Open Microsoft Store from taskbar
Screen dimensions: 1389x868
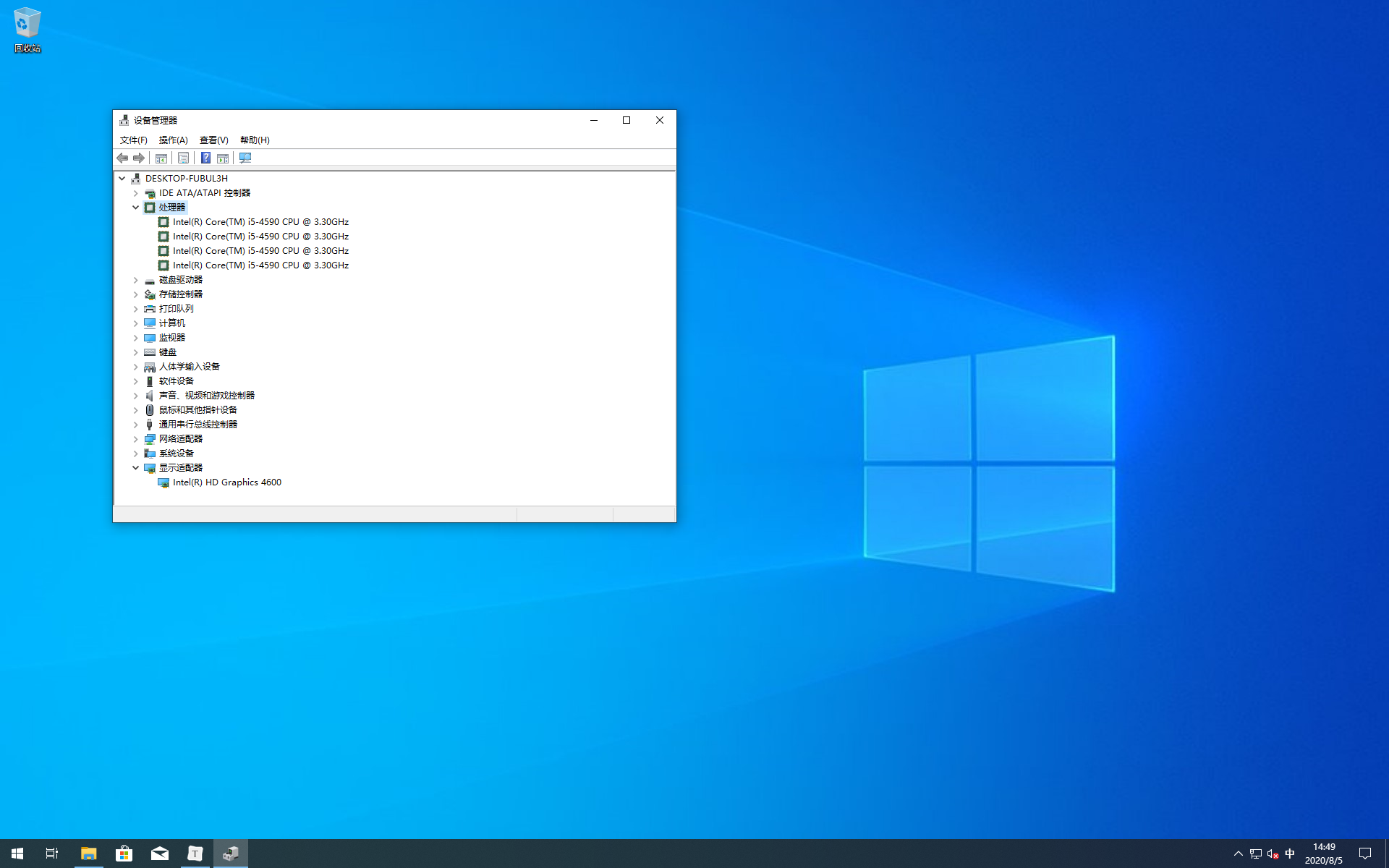pyautogui.click(x=124, y=854)
